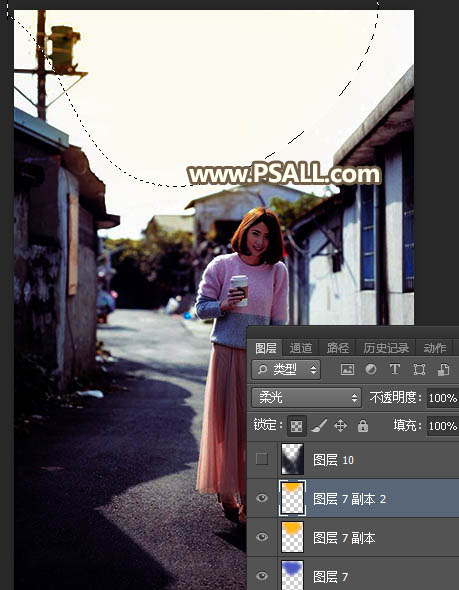Lock layer position move icon
Viewport: 459px width, 590px height.
click(x=340, y=426)
